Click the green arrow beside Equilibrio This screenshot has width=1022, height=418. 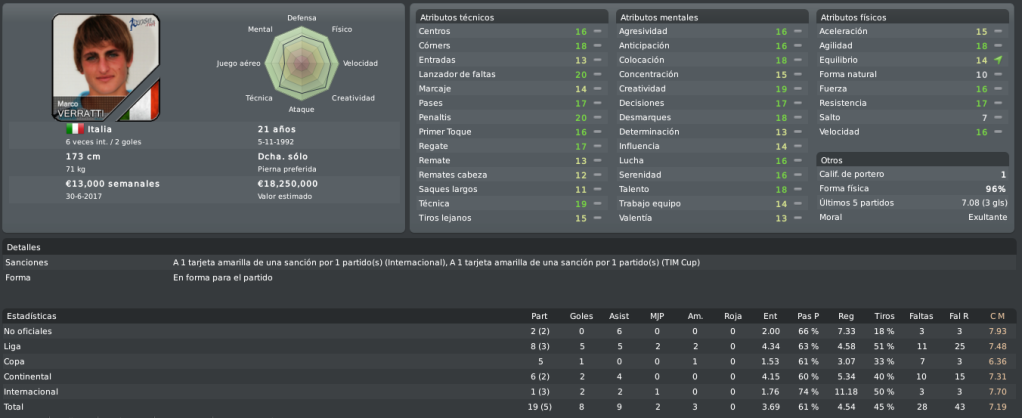pyautogui.click(x=998, y=60)
